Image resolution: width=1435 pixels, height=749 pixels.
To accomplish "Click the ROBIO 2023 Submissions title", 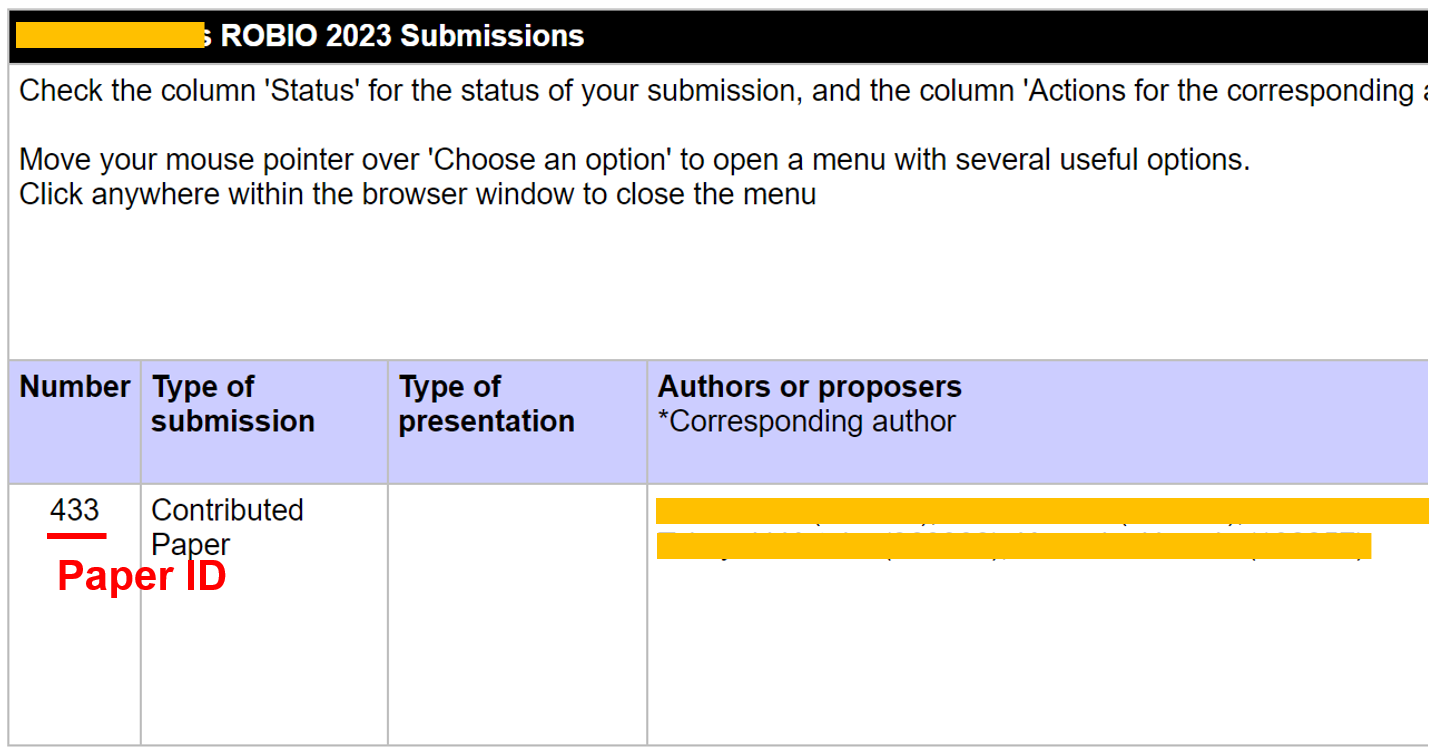I will [402, 37].
